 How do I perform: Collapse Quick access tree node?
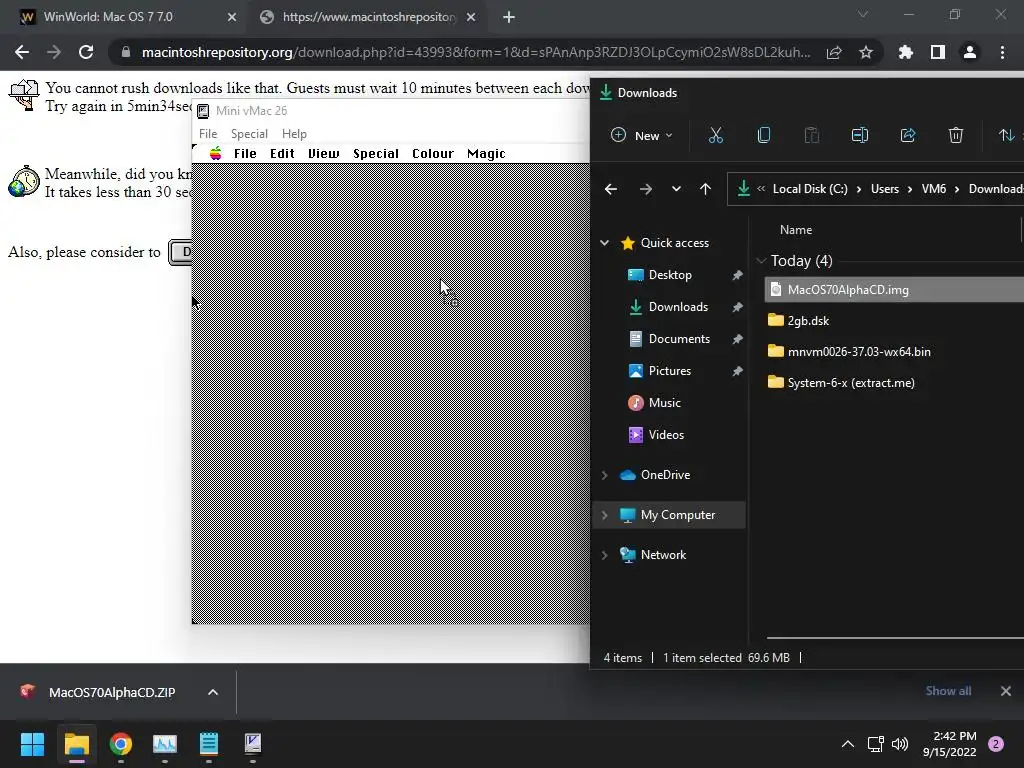click(x=605, y=243)
